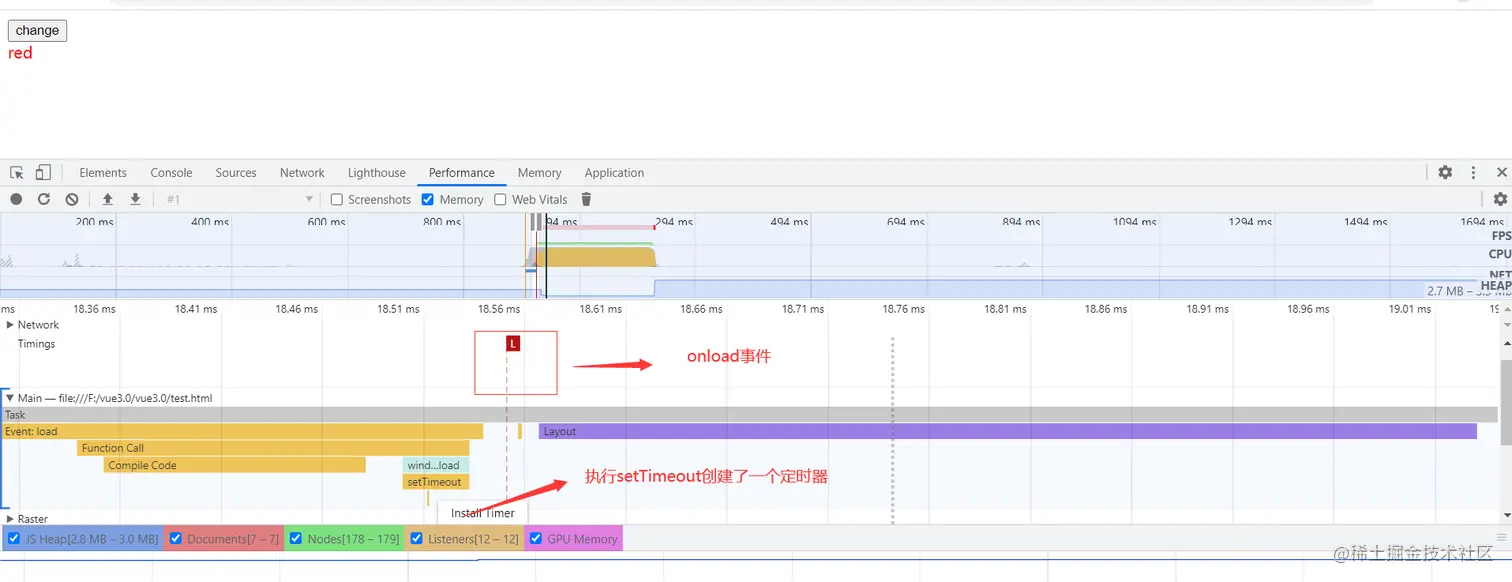Click the red text on the page

click(x=20, y=53)
